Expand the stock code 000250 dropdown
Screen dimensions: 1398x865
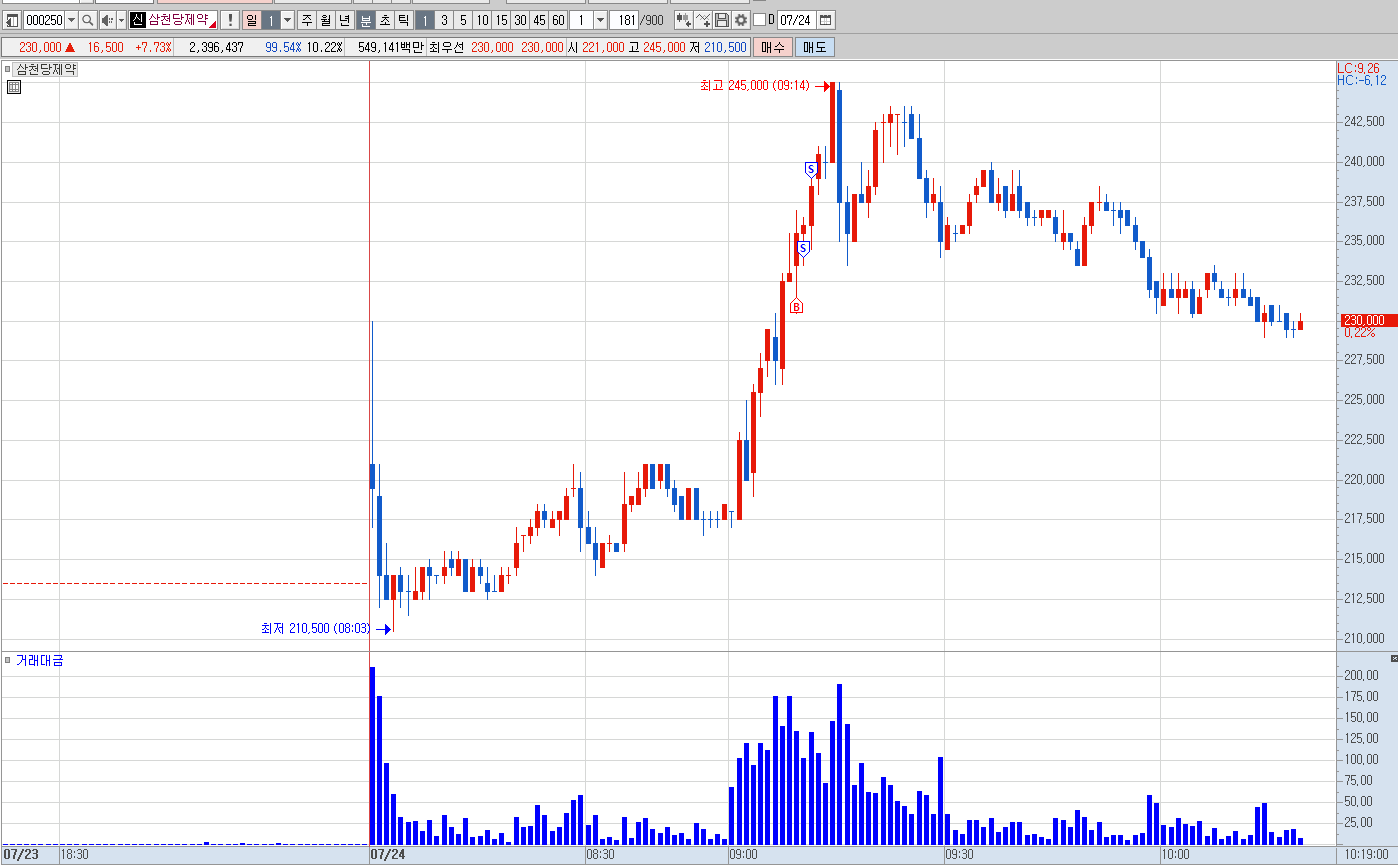tap(71, 20)
